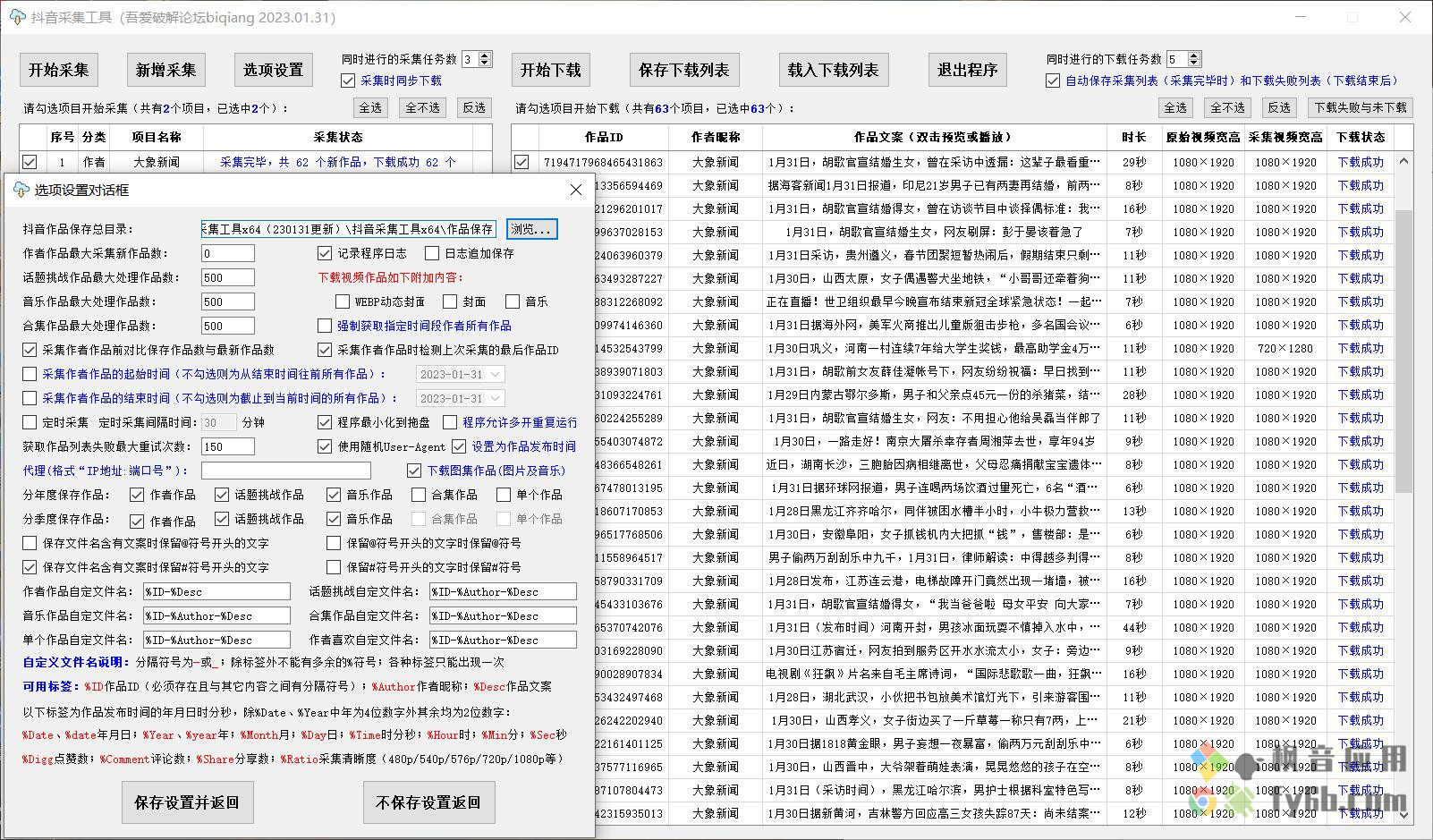Viewport: 1433px width, 840px height.
Task: Click the download list scrollbar down arrow
Action: coord(1404,815)
